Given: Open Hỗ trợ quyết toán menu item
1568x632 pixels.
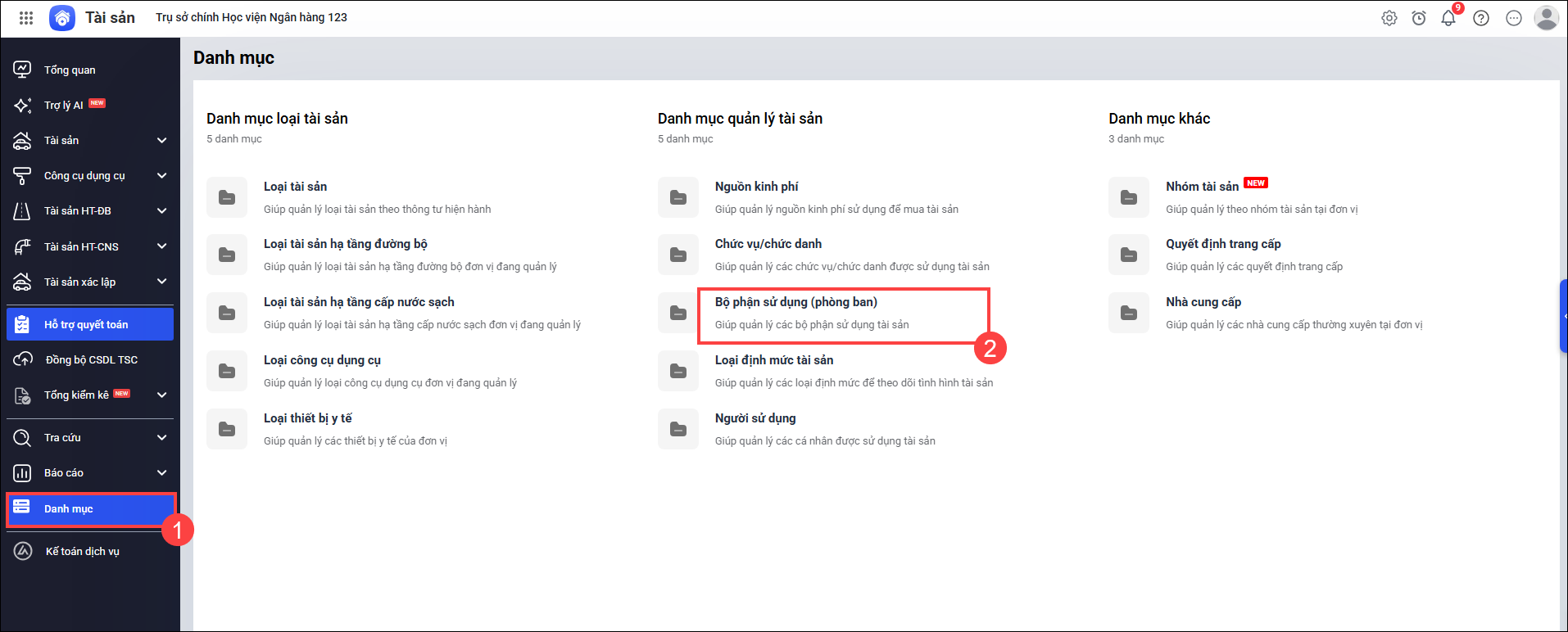Looking at the screenshot, I should tap(86, 325).
